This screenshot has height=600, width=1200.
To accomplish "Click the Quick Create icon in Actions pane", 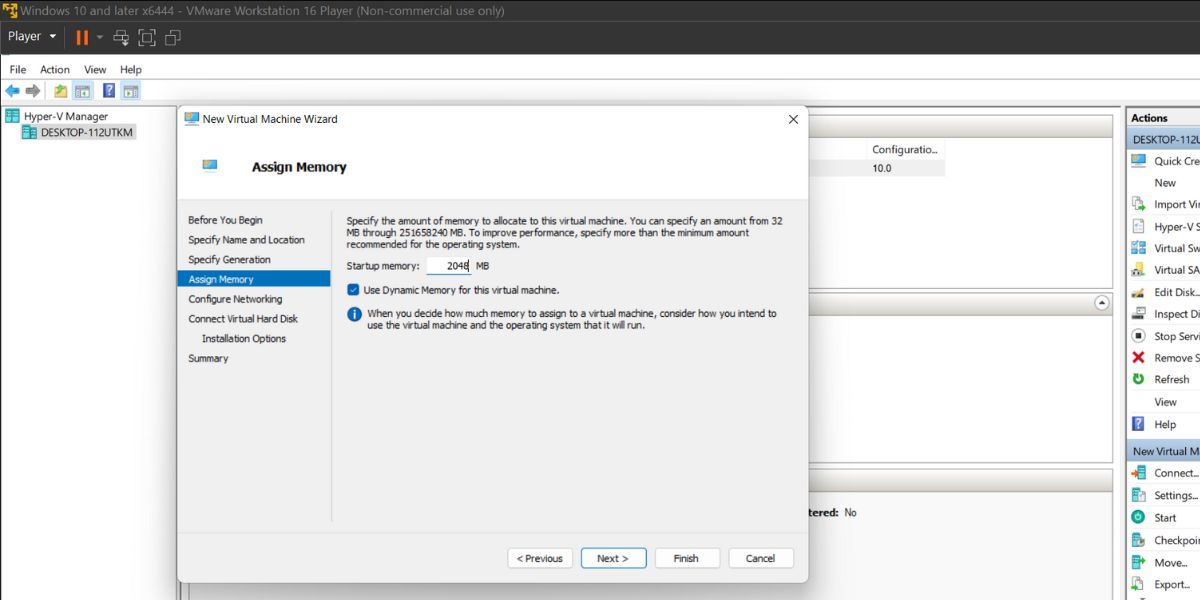I will (x=1138, y=161).
